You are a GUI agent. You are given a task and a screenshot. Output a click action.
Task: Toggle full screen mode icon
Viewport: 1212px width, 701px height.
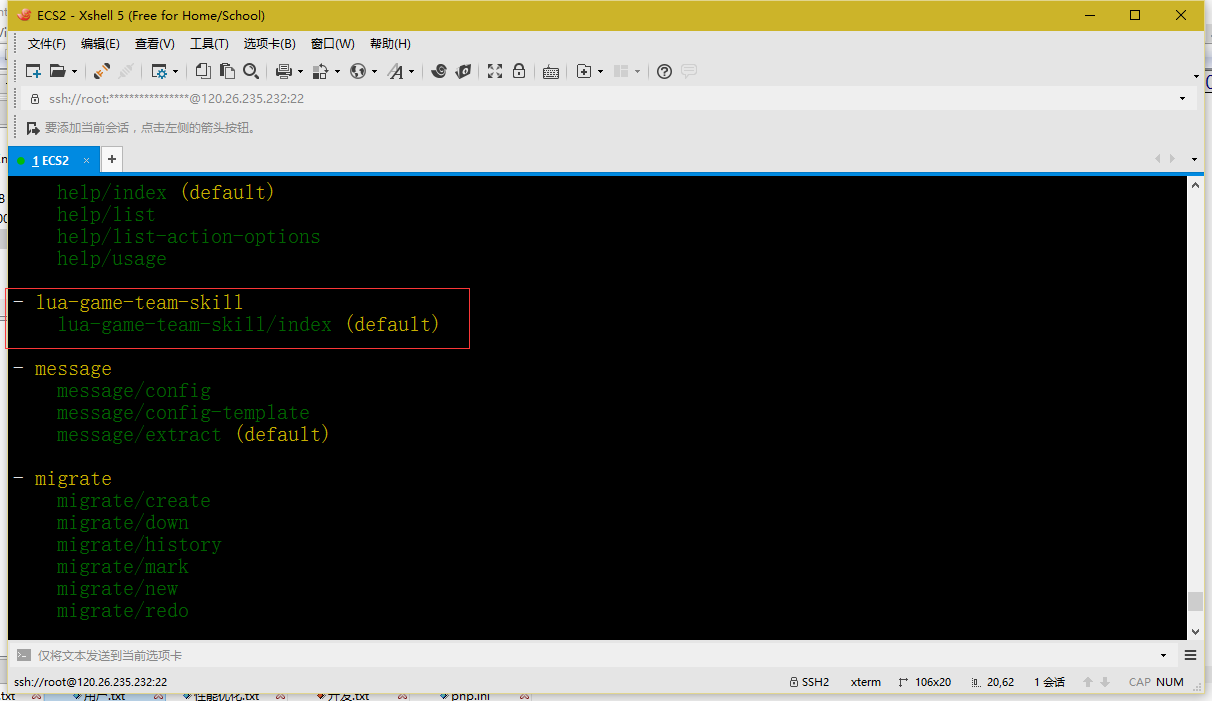495,71
